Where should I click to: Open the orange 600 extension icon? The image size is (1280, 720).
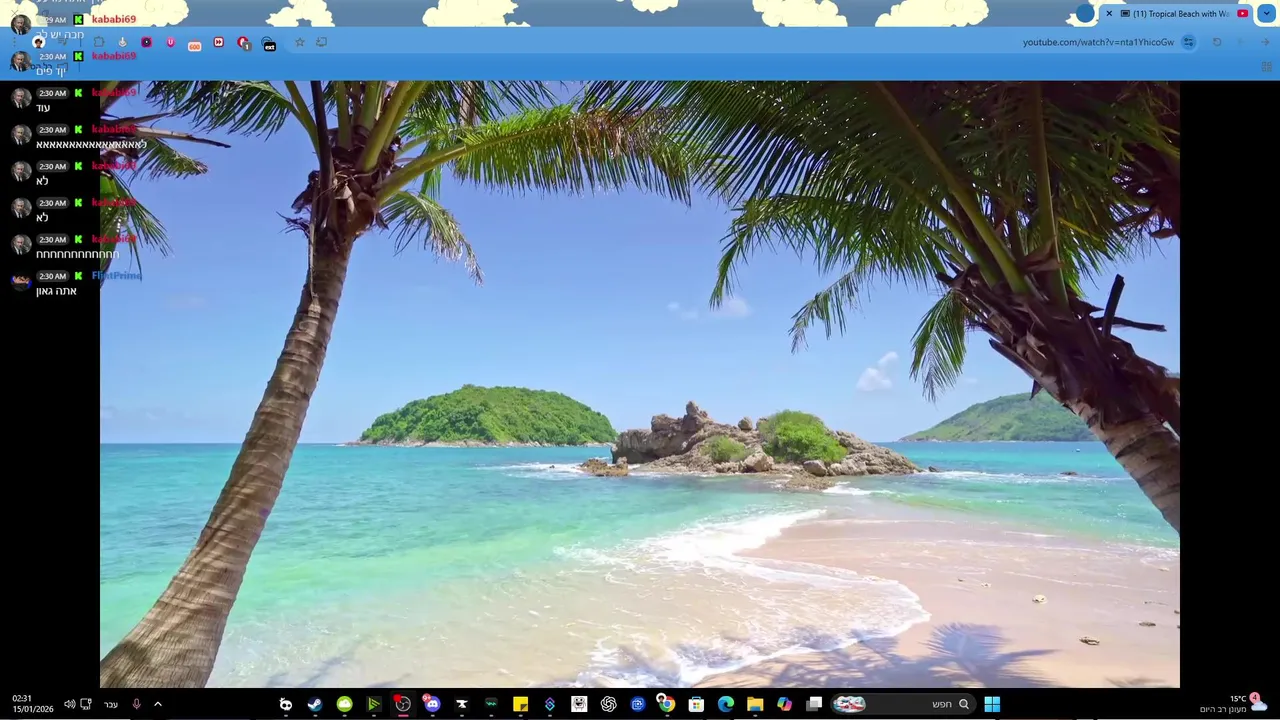coord(194,45)
